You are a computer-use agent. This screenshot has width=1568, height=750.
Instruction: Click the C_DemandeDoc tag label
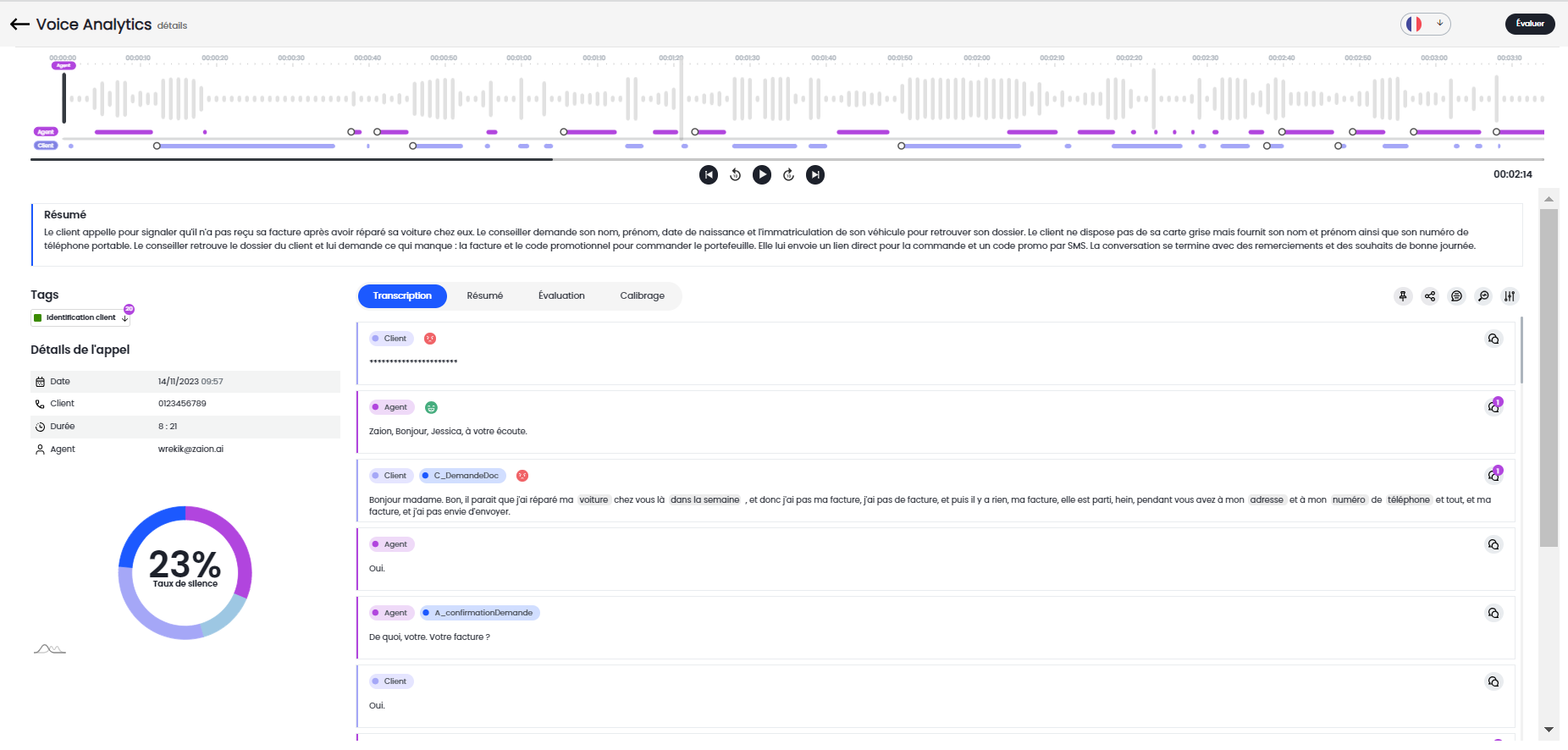tap(463, 476)
